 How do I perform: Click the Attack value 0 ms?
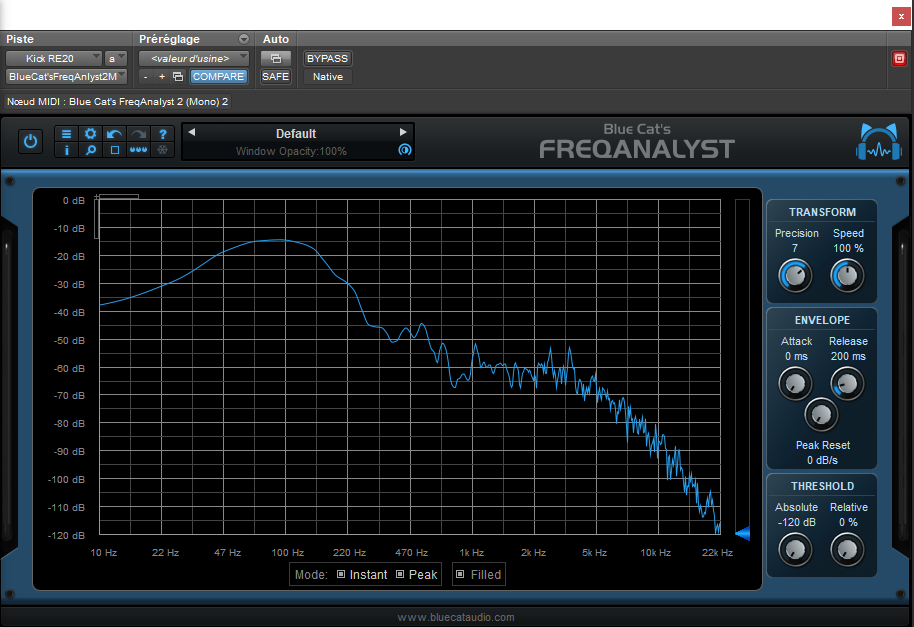pyautogui.click(x=796, y=356)
